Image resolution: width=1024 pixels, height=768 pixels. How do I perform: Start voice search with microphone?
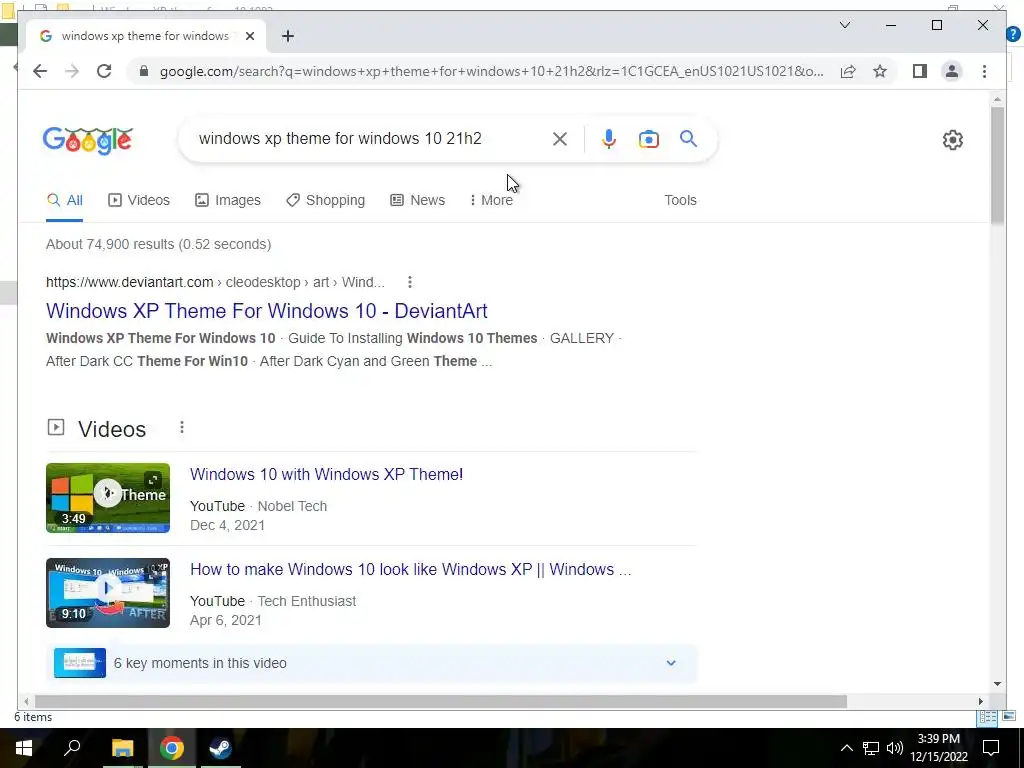tap(609, 138)
